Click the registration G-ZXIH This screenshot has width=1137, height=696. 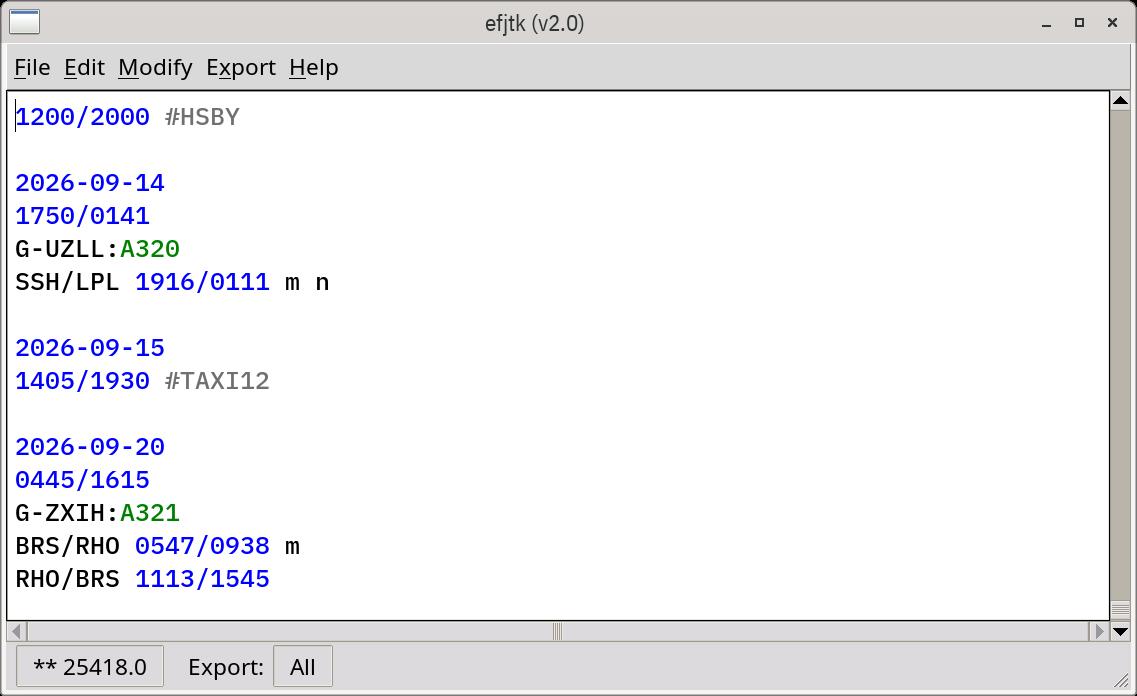pos(59,513)
